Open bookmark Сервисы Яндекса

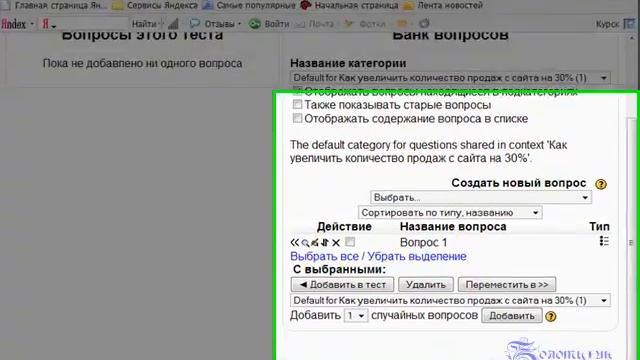coord(155,5)
